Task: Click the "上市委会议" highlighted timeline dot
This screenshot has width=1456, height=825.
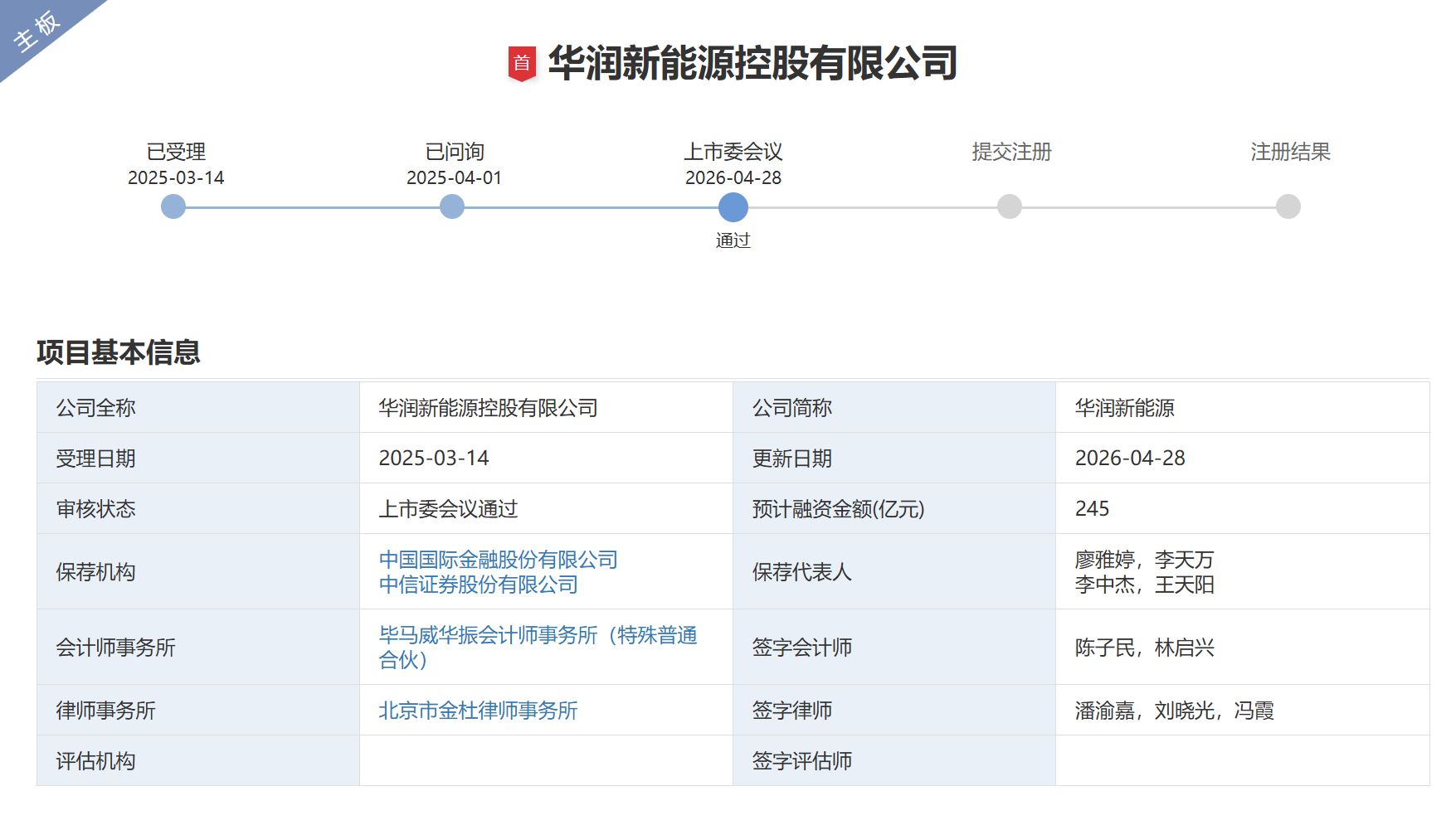Action: click(733, 208)
